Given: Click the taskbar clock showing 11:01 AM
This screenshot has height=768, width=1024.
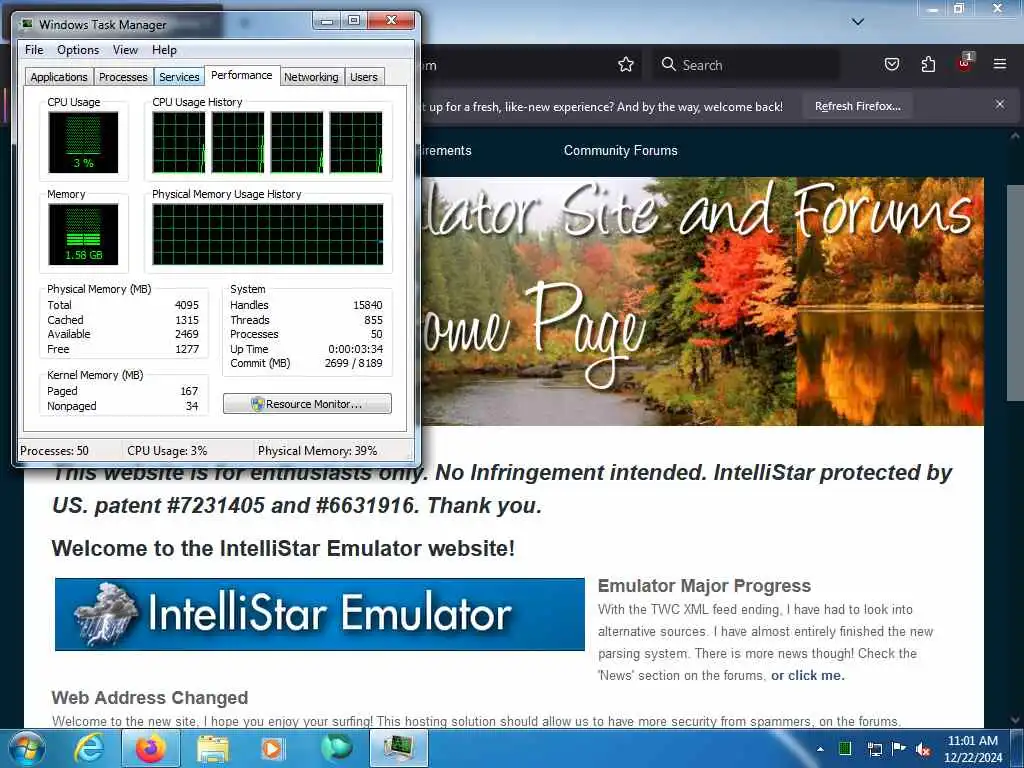Looking at the screenshot, I should click(973, 749).
